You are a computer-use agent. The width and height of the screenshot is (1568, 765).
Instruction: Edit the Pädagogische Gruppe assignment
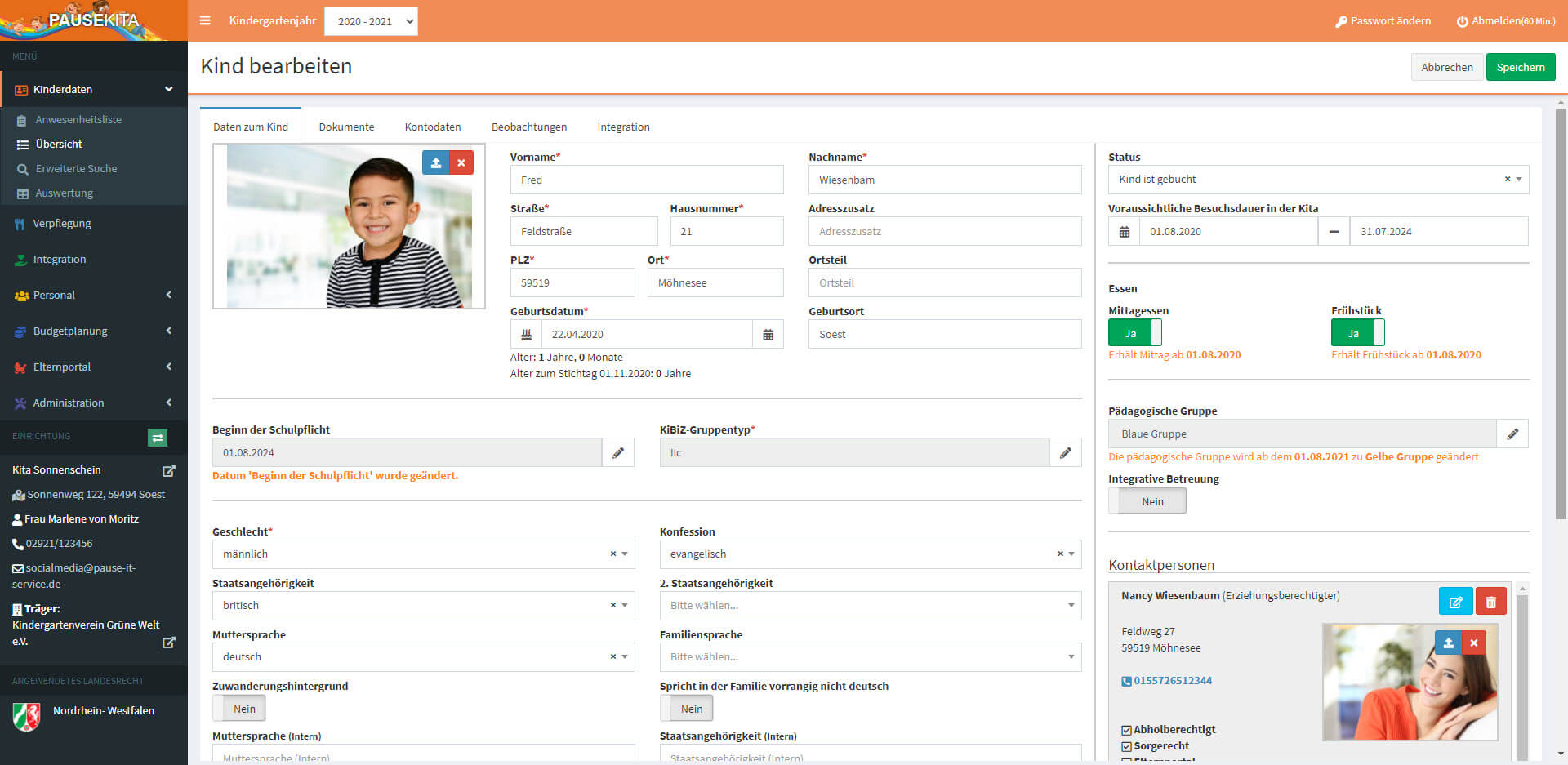1512,434
